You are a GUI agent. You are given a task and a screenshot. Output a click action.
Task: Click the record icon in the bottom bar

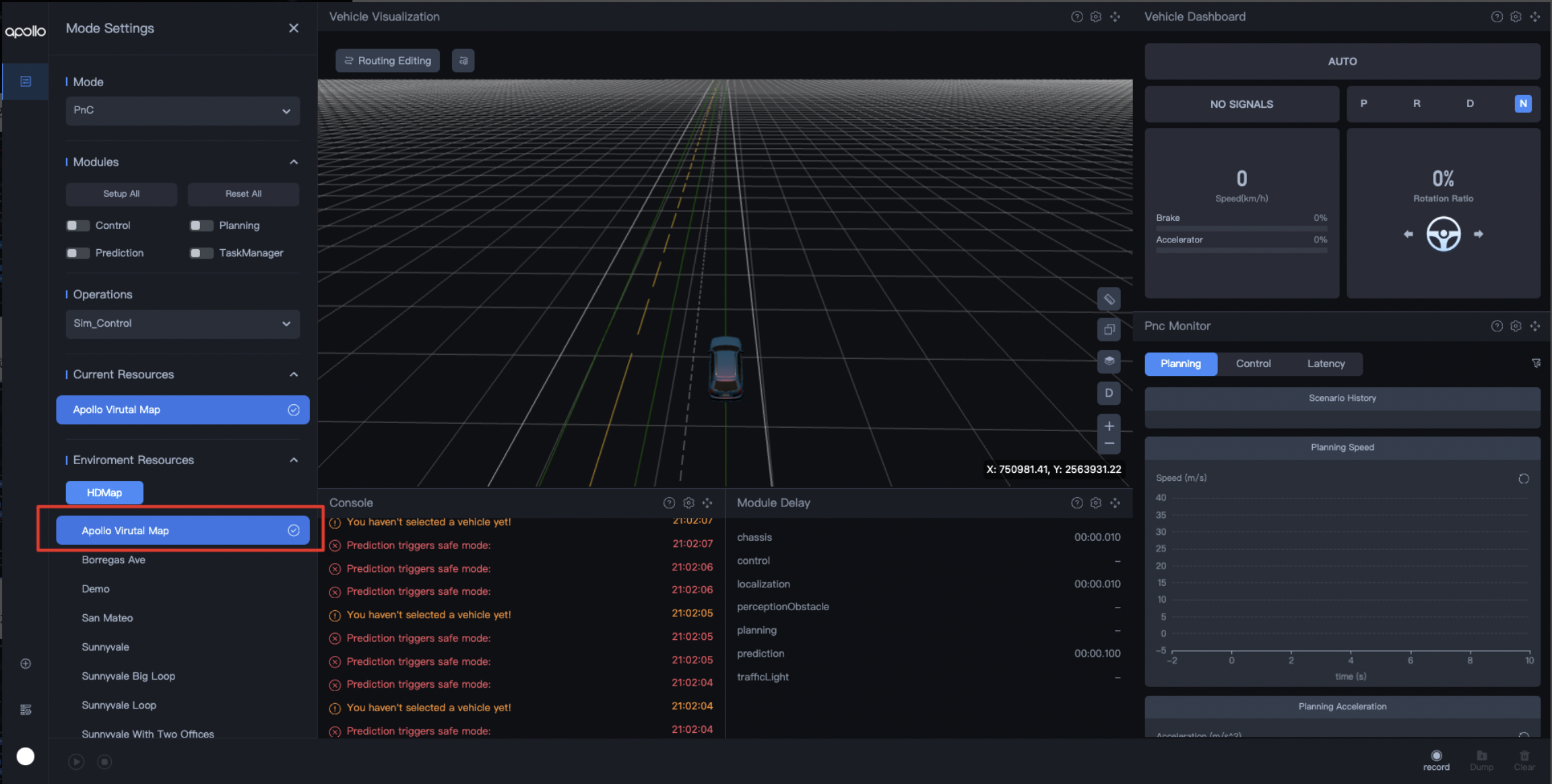pos(1436,756)
